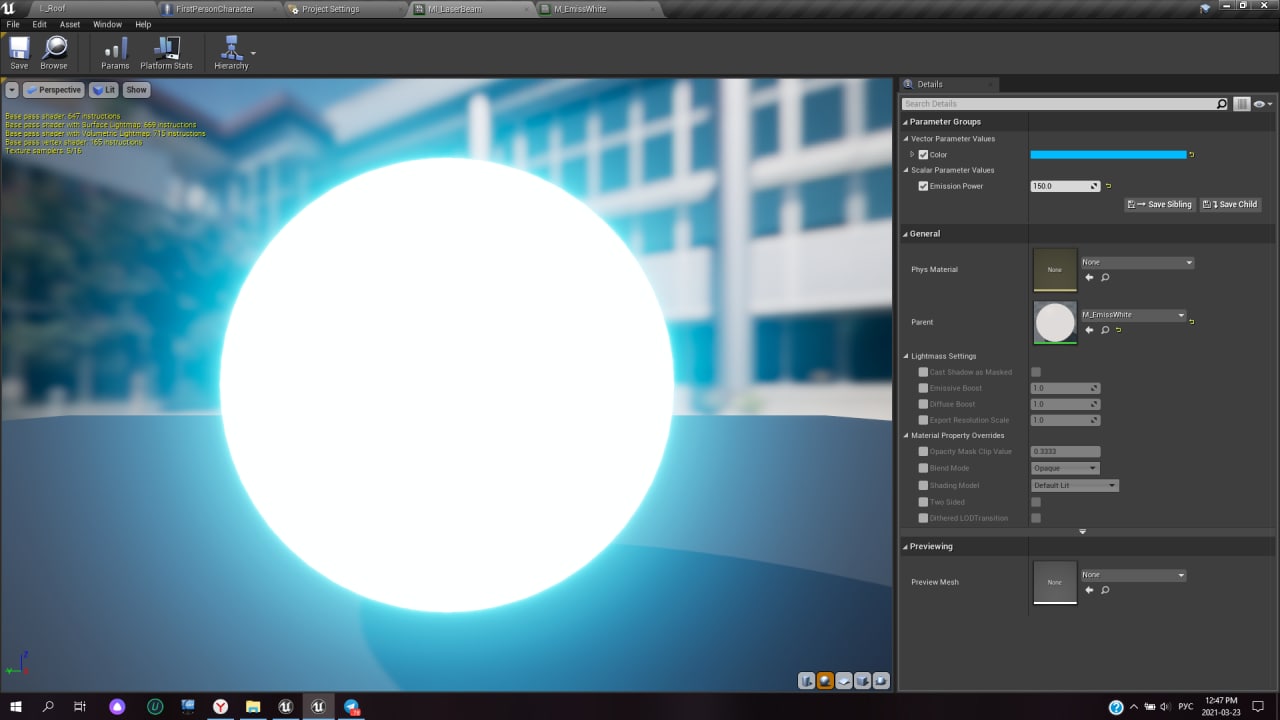Open the Help menu

click(x=143, y=24)
